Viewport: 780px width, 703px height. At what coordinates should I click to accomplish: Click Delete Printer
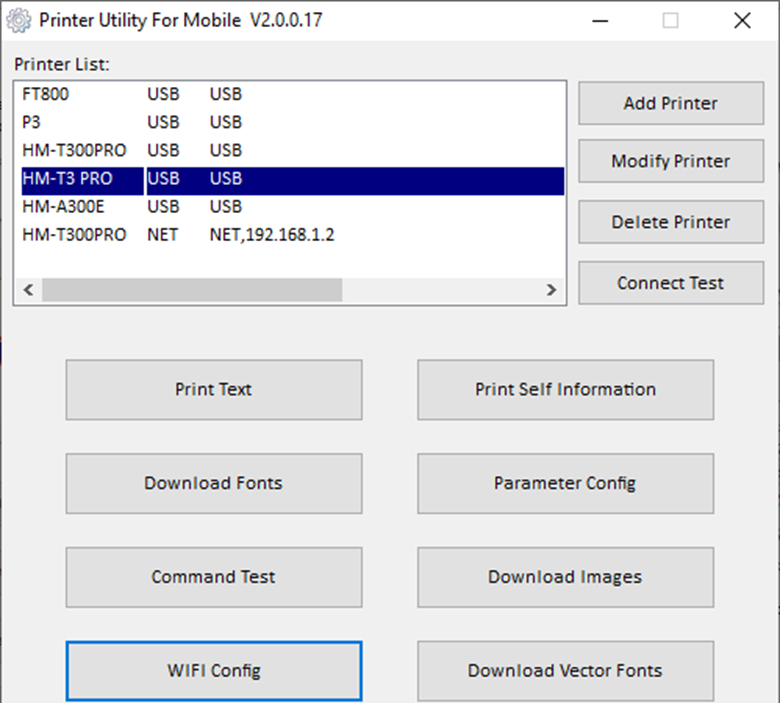(x=670, y=222)
